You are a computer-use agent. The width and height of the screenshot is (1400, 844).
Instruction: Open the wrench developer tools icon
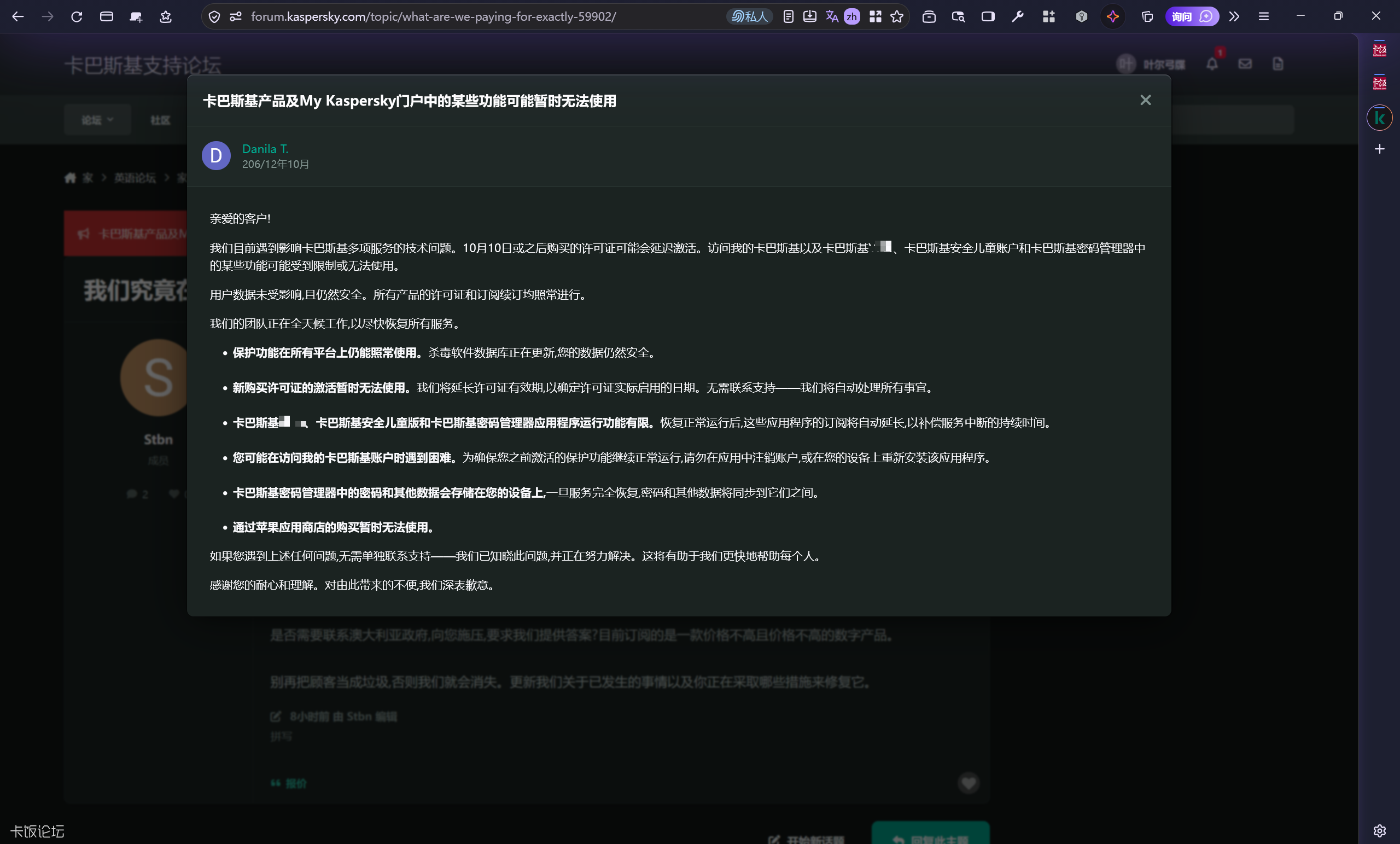[x=1018, y=16]
